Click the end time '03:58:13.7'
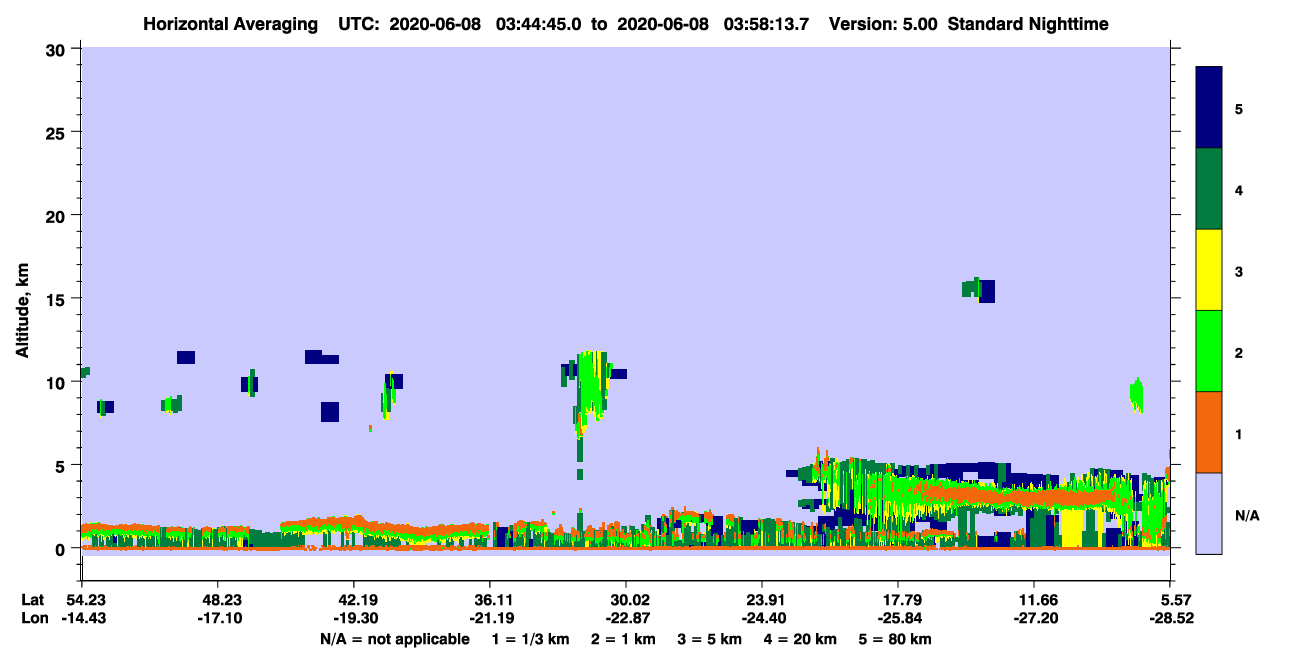 768,24
